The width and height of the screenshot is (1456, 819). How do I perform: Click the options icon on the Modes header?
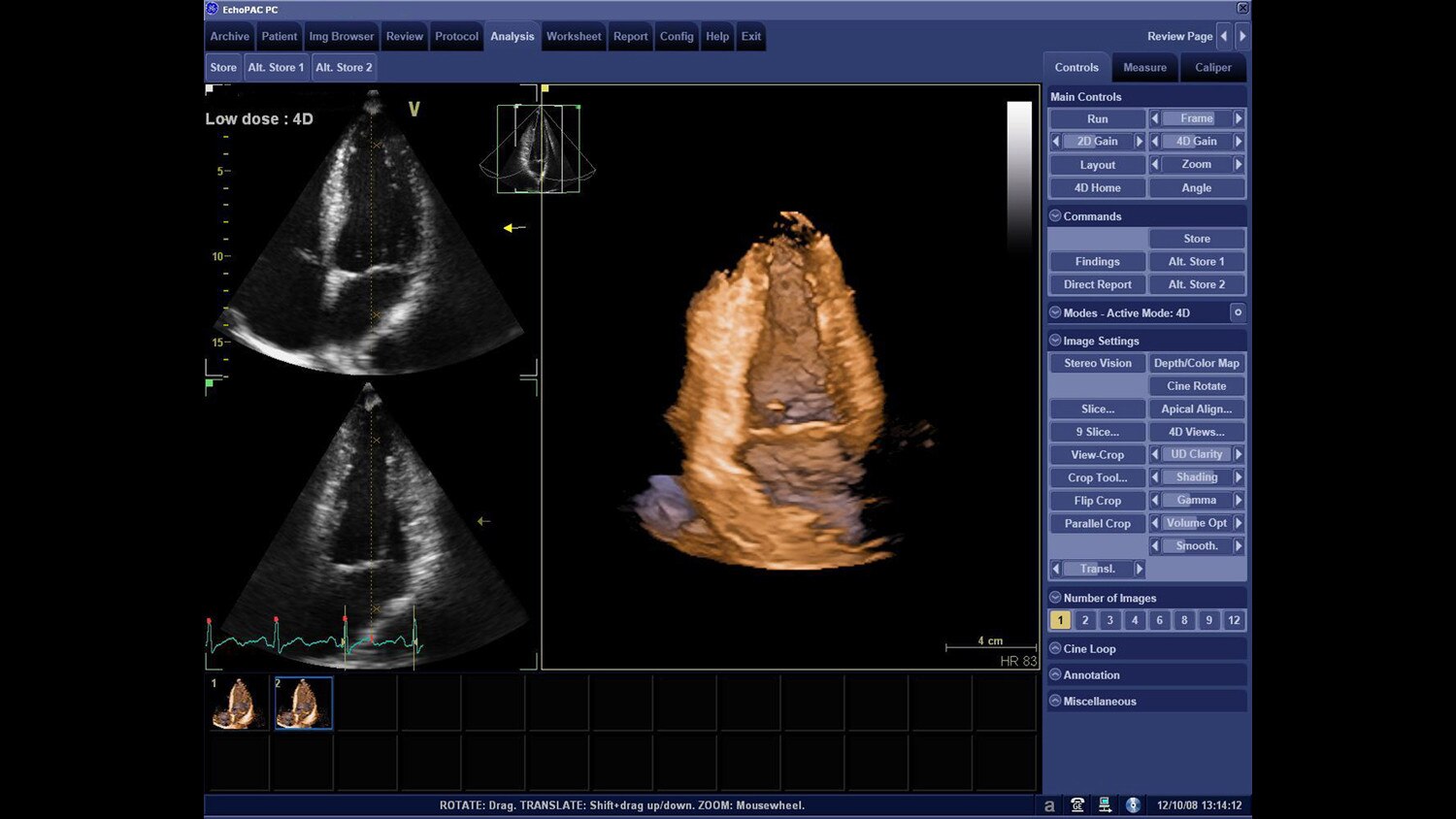[x=1239, y=312]
